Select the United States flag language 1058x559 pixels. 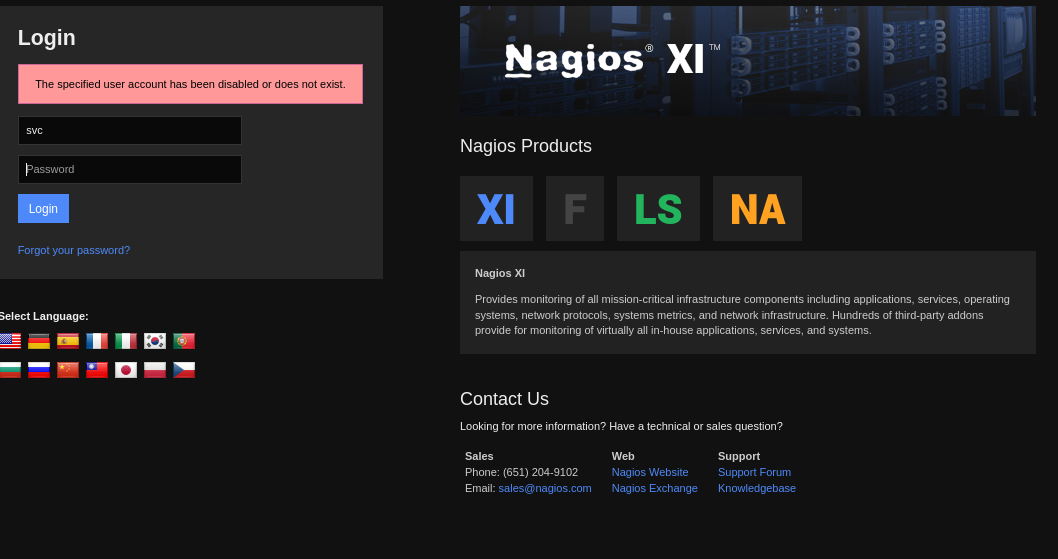[x=10, y=341]
